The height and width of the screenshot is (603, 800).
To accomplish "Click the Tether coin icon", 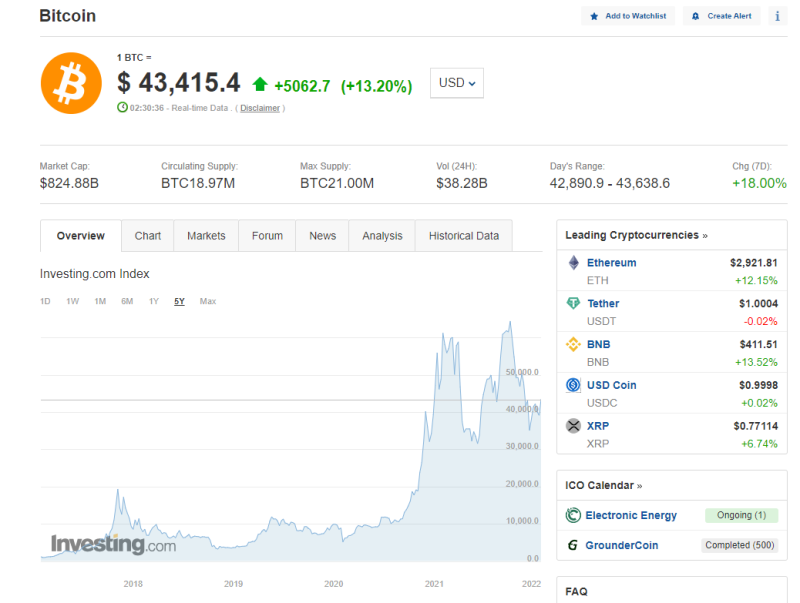I will (x=573, y=304).
